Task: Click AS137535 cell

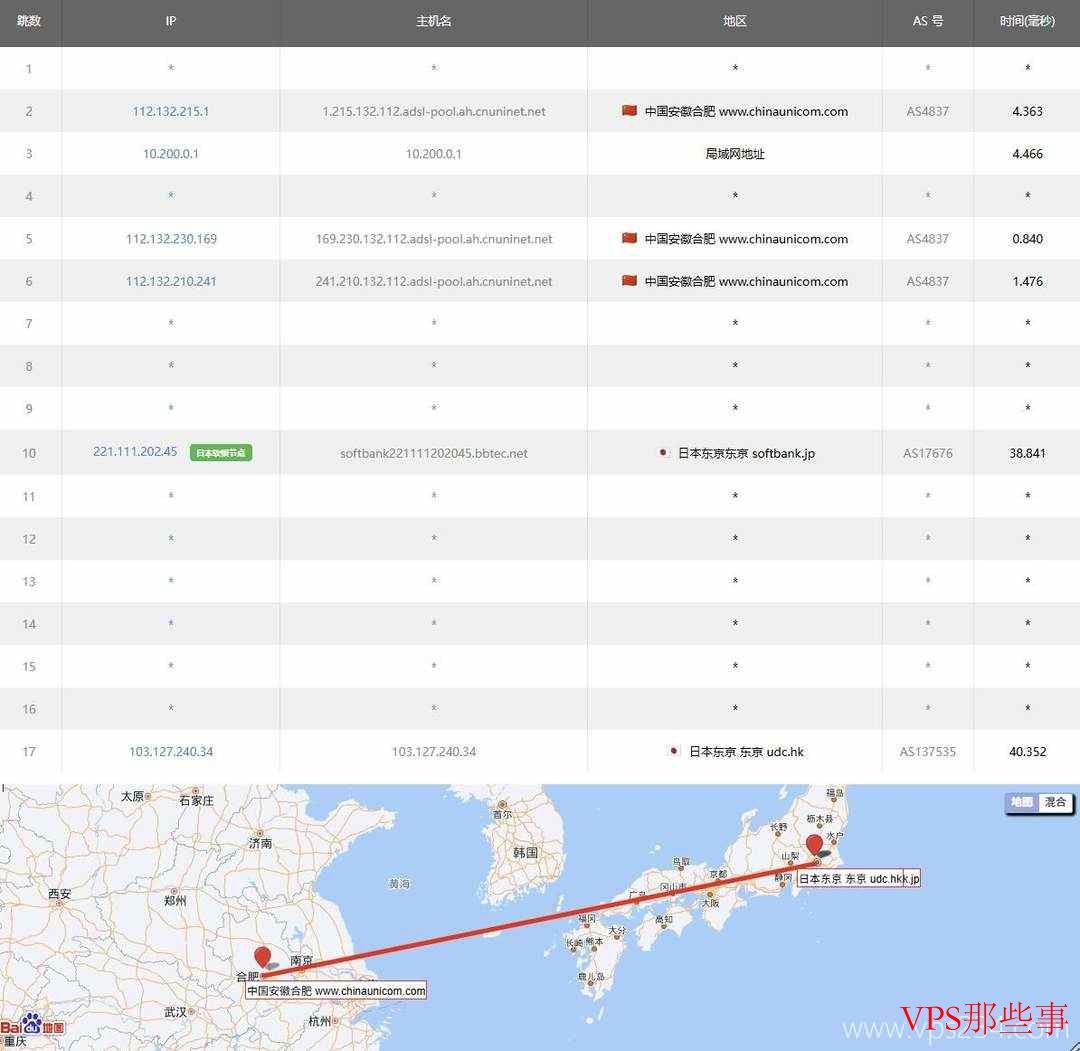Action: coord(928,752)
